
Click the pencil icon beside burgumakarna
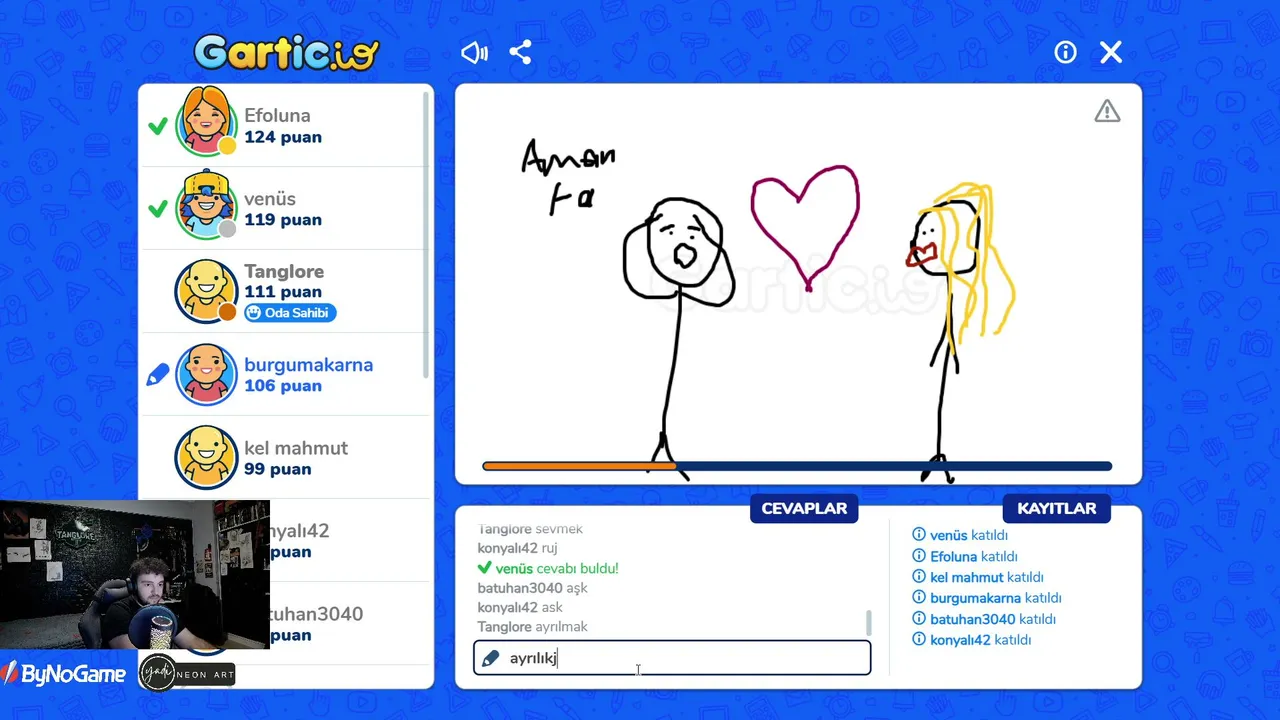[158, 375]
